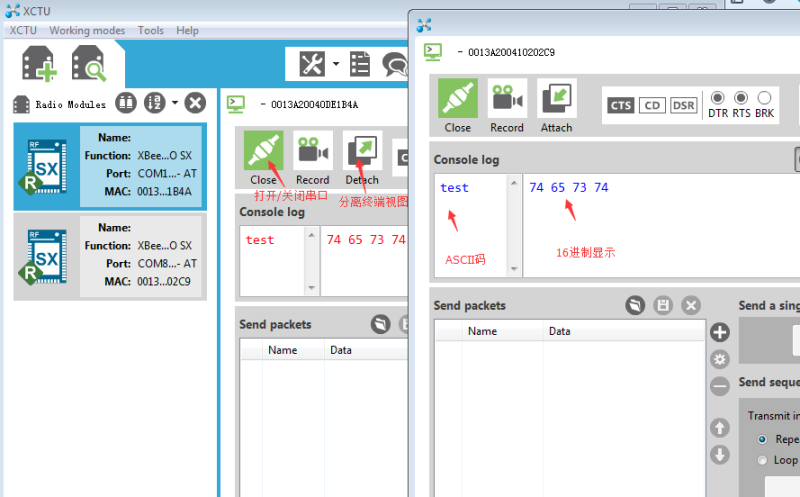Click Record in the detached console window
Image resolution: width=800 pixels, height=497 pixels.
click(x=507, y=106)
